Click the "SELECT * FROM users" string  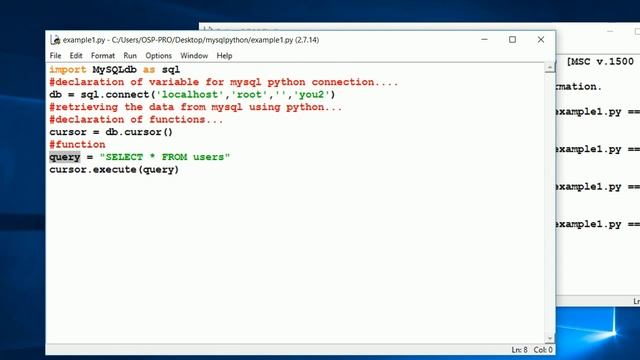(165, 157)
